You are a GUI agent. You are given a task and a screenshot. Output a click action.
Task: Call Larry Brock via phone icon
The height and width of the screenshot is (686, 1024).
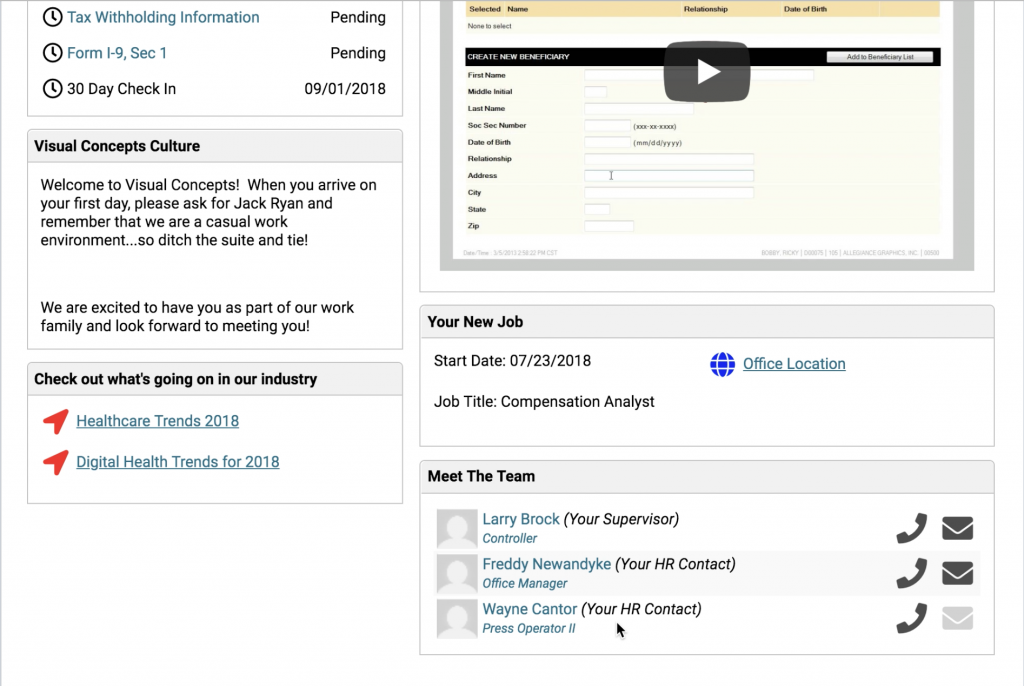pyautogui.click(x=911, y=528)
